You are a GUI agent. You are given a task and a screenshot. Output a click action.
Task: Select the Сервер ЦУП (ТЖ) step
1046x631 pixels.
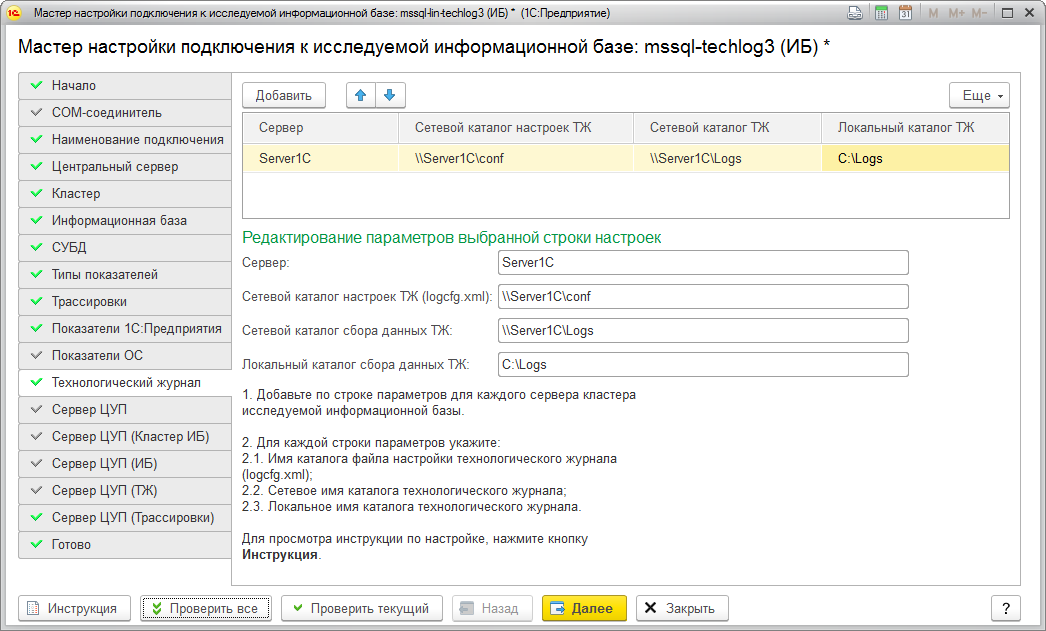(124, 490)
